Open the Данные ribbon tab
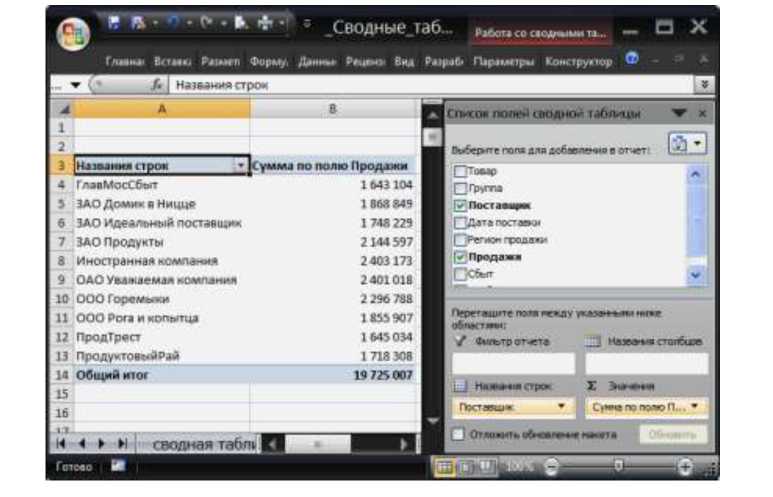 click(x=319, y=61)
